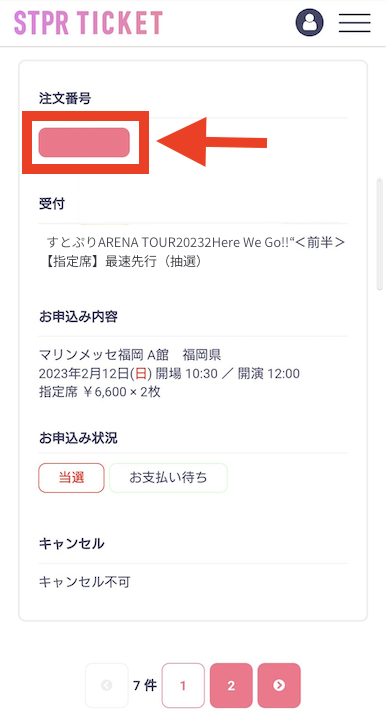This screenshot has width=386, height=721.
Task: Go to next page arrow
Action: coord(279,686)
